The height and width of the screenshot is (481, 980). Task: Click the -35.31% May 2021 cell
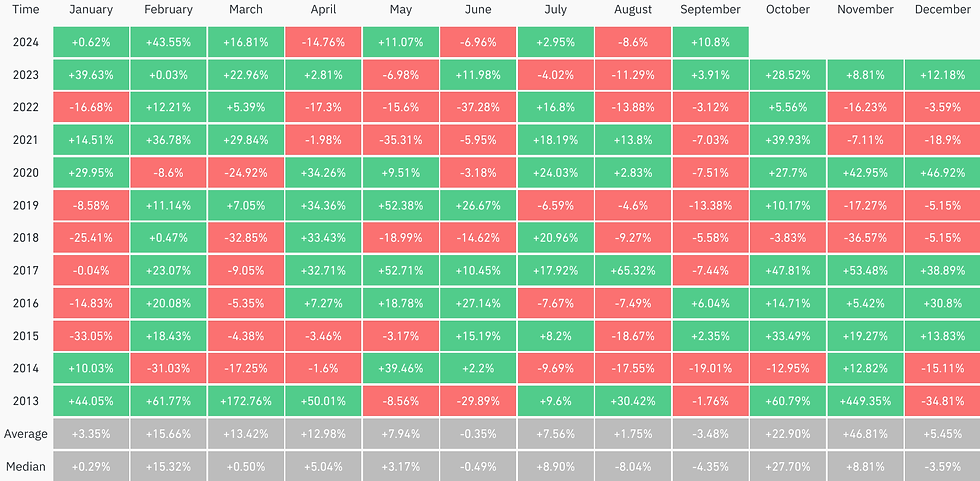click(401, 140)
